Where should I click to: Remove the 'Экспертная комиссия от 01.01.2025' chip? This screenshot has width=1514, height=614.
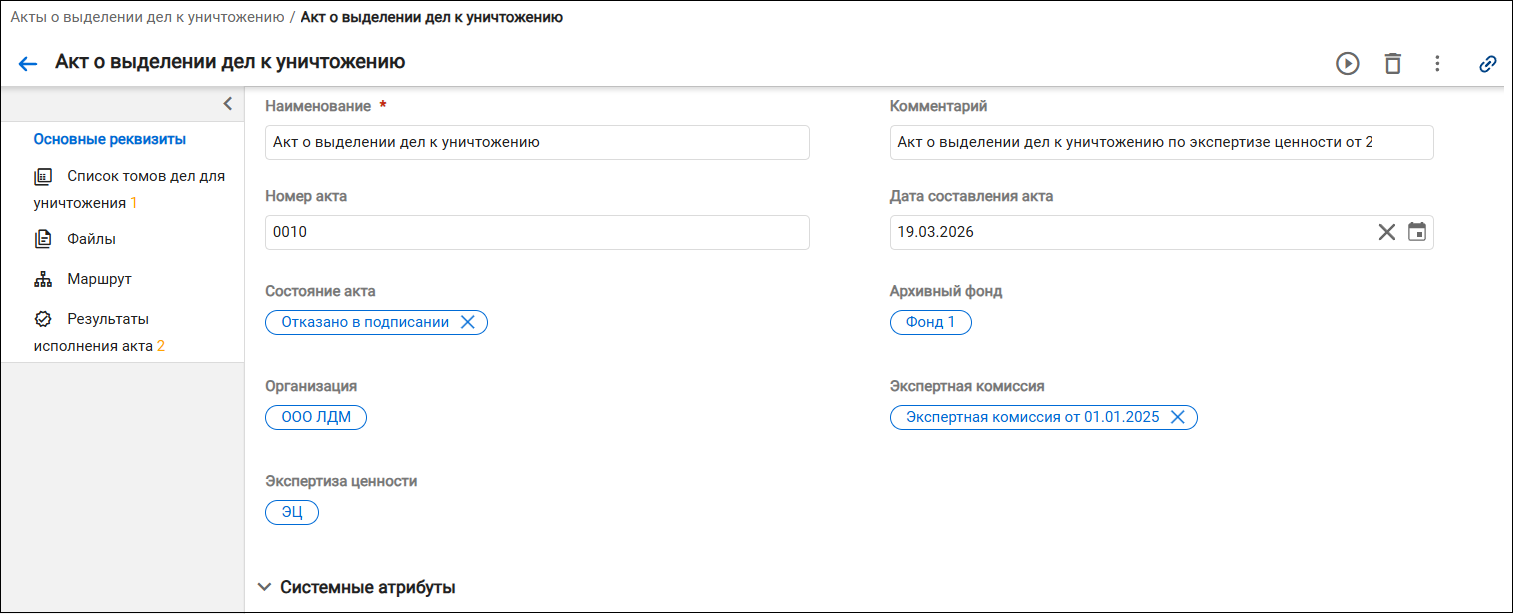(1177, 417)
